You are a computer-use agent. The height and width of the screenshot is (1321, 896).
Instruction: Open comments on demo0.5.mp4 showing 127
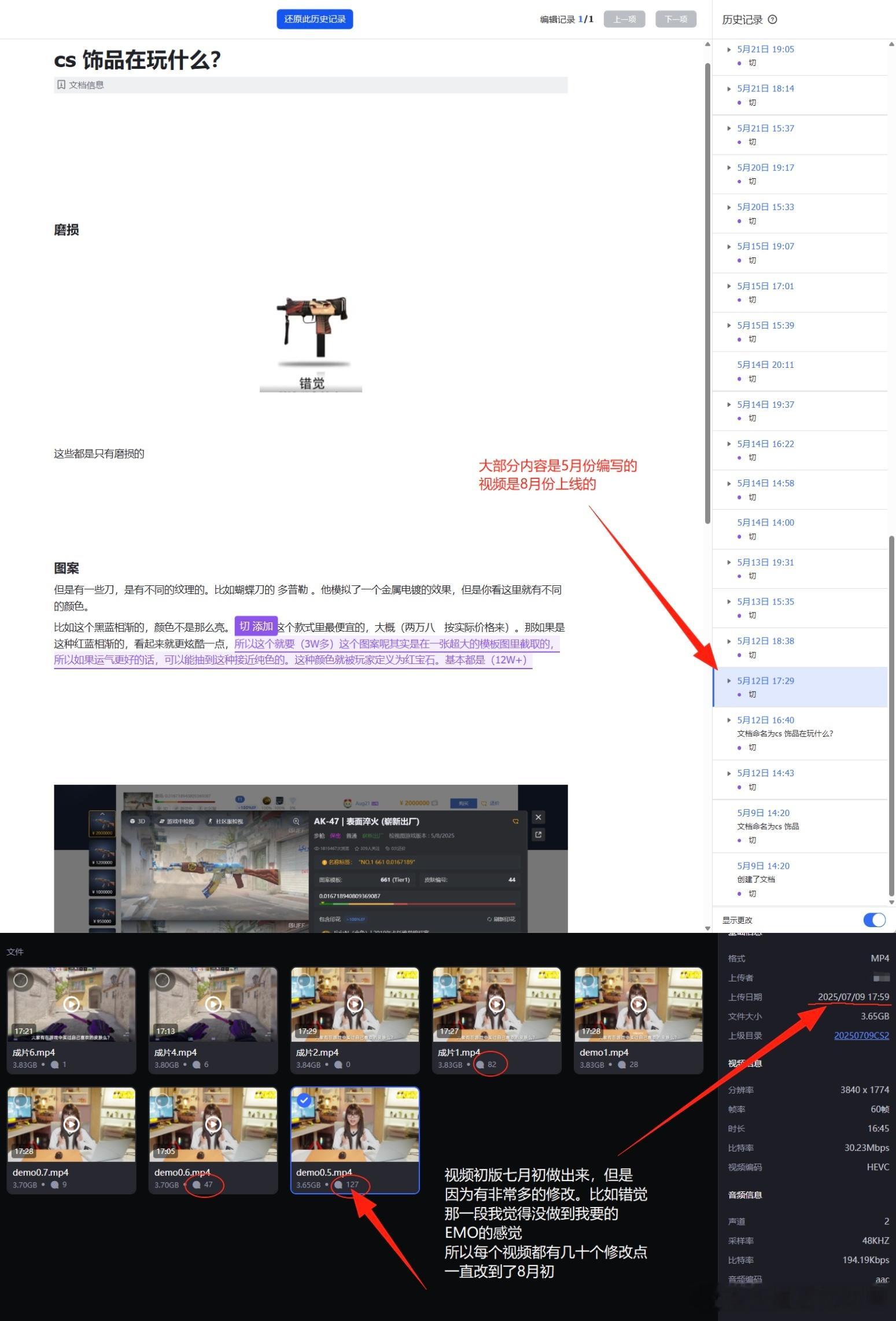coord(346,1185)
